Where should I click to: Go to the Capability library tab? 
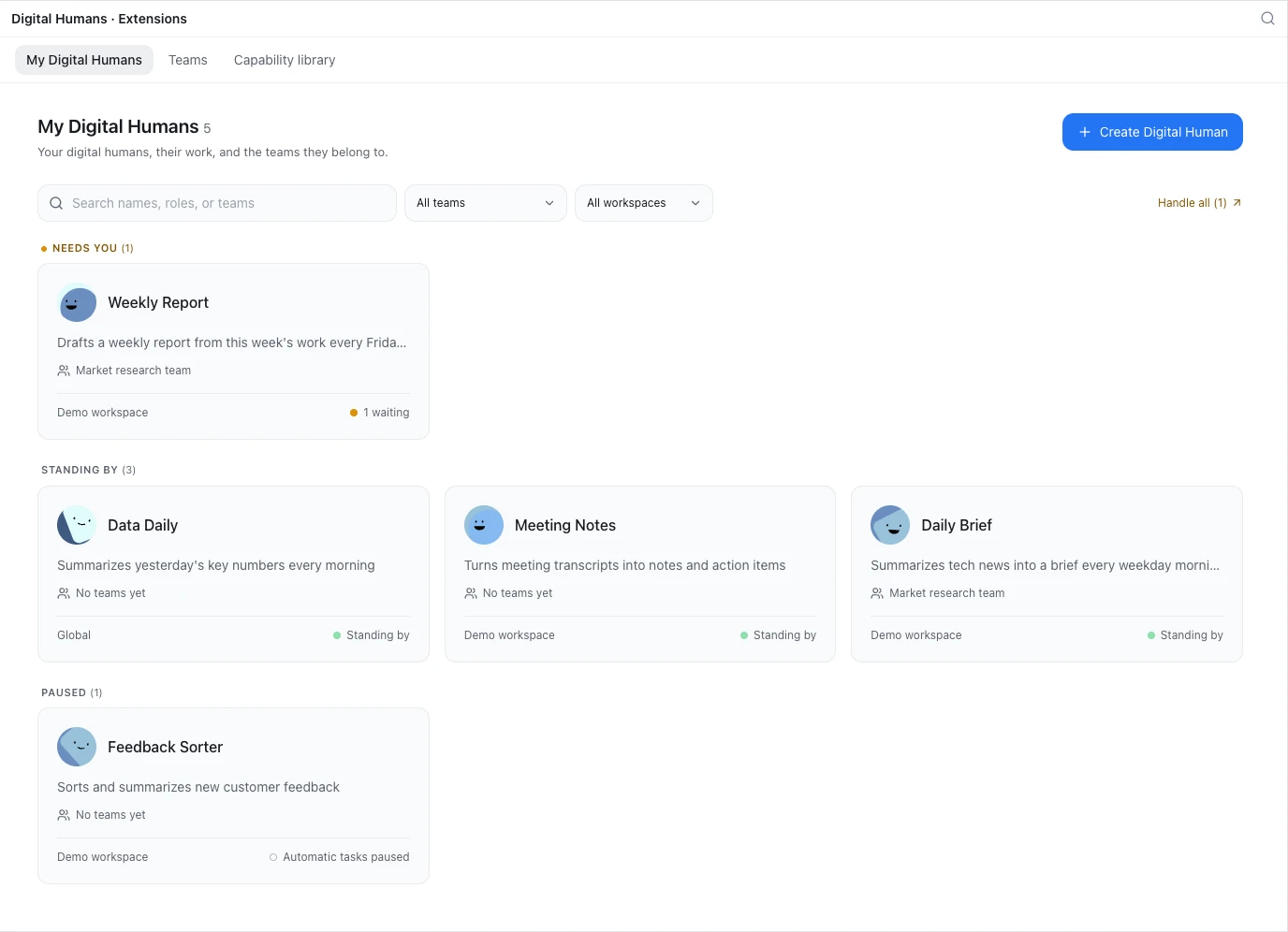[285, 60]
